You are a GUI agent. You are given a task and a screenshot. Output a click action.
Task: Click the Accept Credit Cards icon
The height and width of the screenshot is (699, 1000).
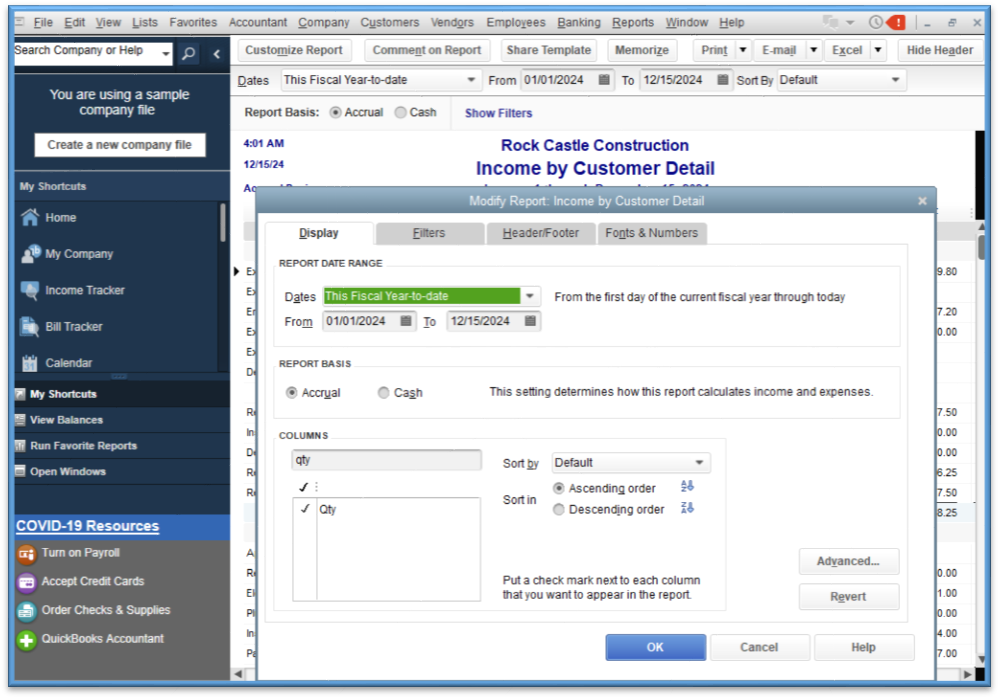pyautogui.click(x=26, y=582)
